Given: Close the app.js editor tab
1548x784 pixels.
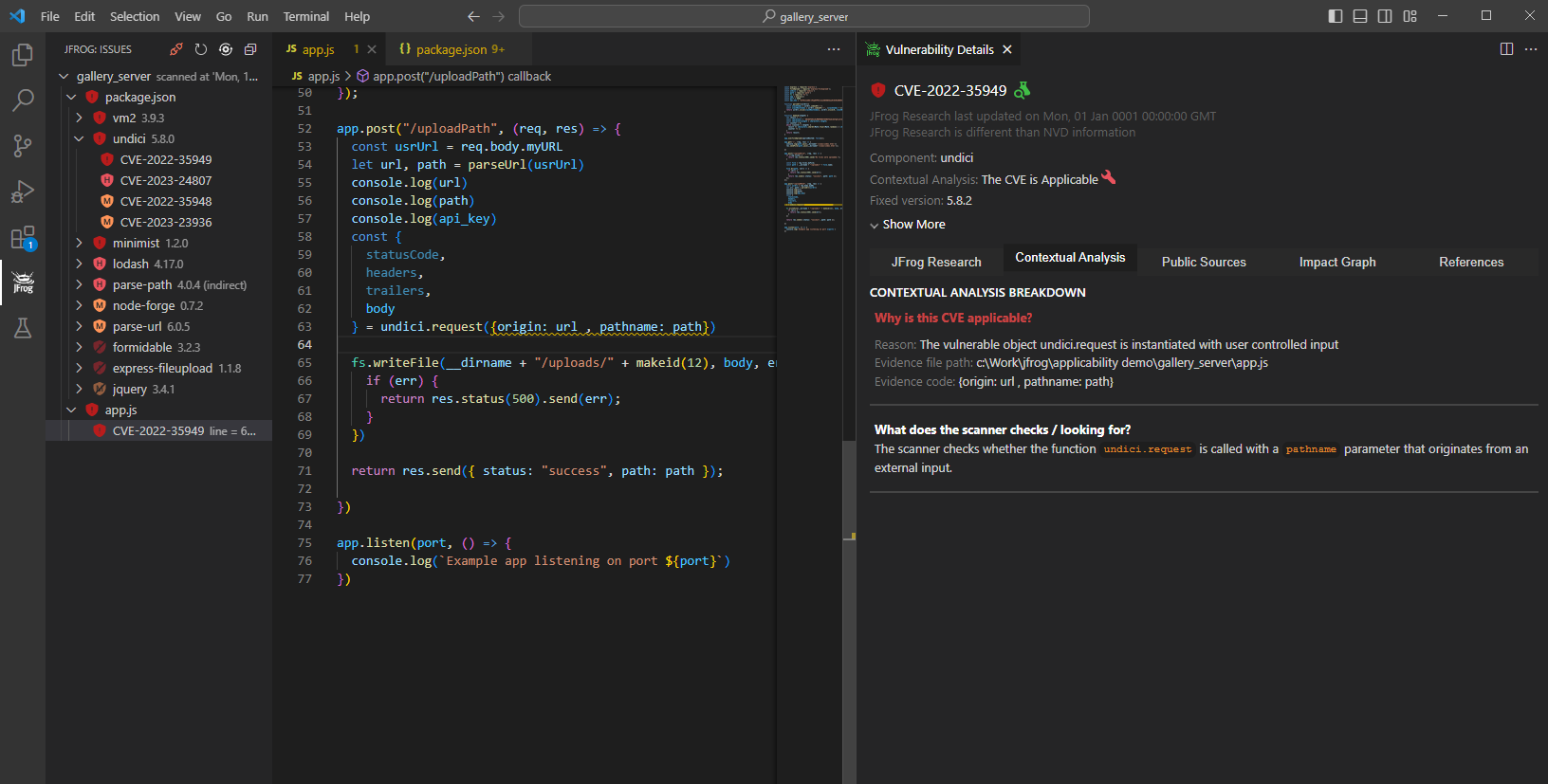Looking at the screenshot, I should click(x=372, y=49).
